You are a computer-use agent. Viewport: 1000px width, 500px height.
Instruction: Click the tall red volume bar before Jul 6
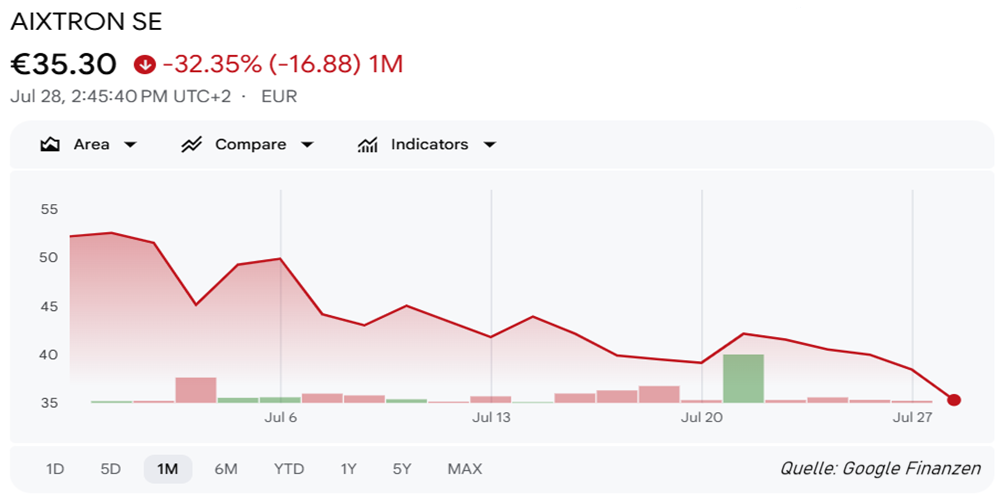click(196, 390)
